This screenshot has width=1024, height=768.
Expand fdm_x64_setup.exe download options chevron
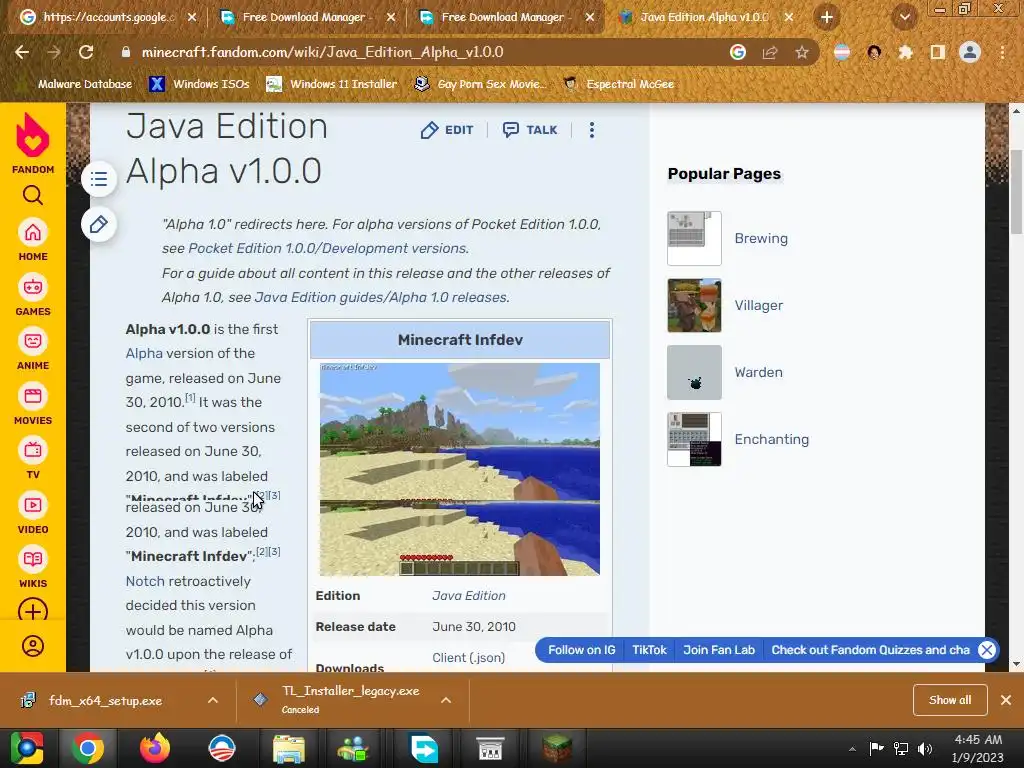[213, 700]
